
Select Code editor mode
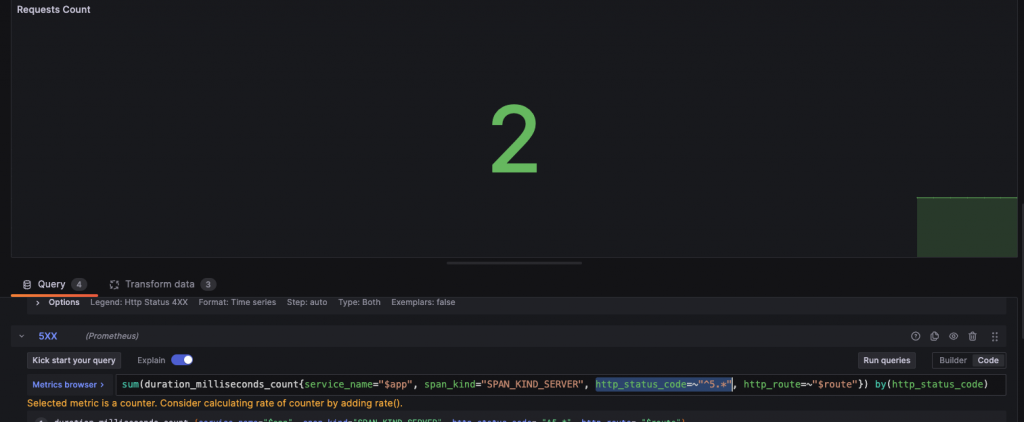coord(988,361)
